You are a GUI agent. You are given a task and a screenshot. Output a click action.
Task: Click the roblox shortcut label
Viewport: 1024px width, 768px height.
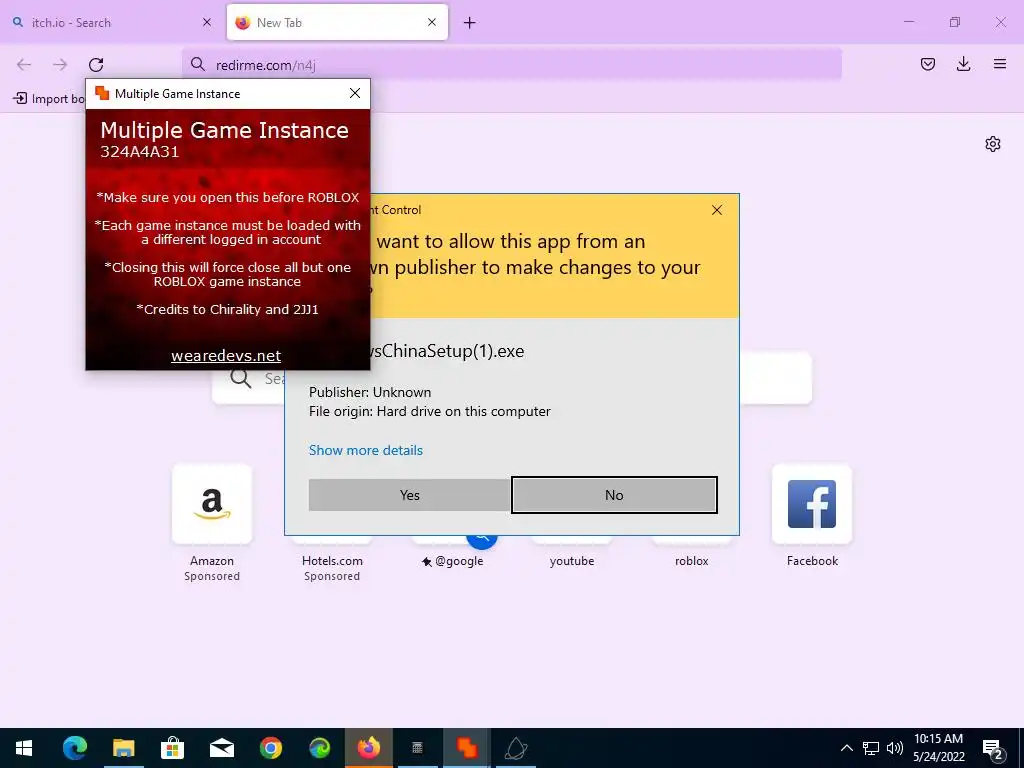click(692, 561)
